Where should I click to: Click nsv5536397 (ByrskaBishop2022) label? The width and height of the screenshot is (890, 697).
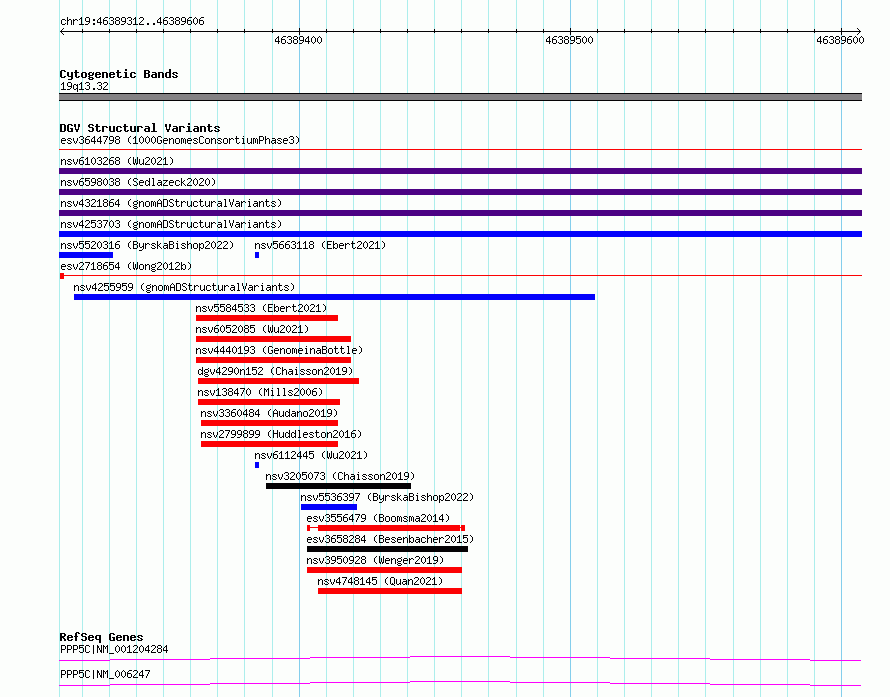tap(387, 497)
